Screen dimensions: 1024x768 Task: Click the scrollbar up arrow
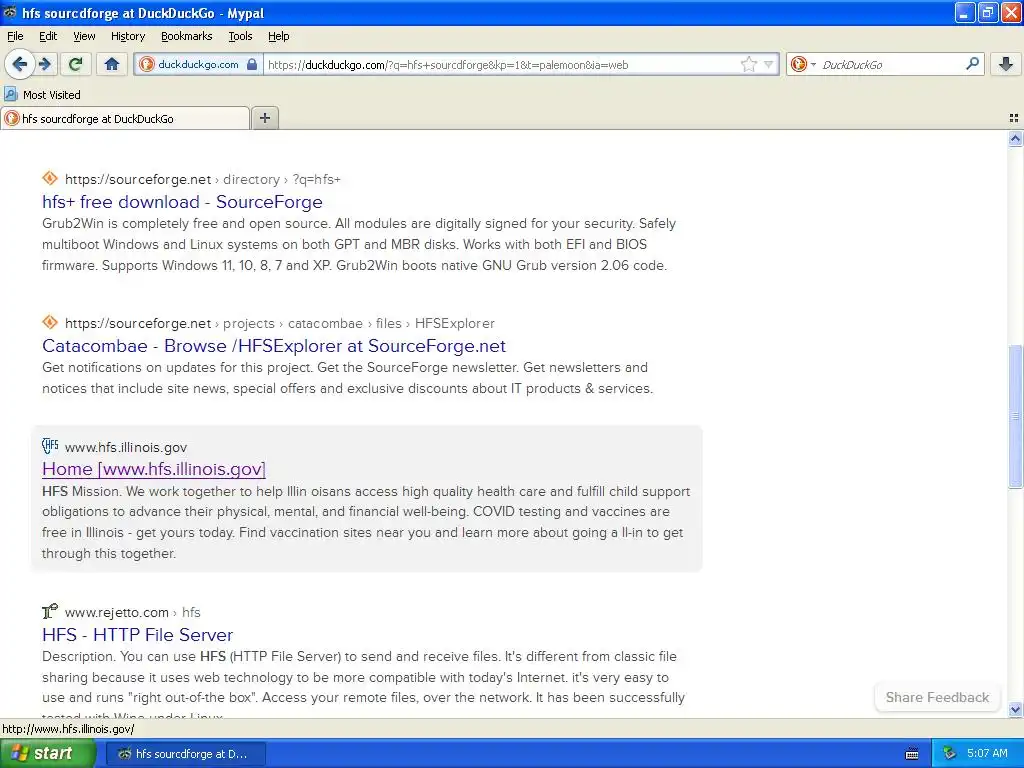click(1015, 138)
